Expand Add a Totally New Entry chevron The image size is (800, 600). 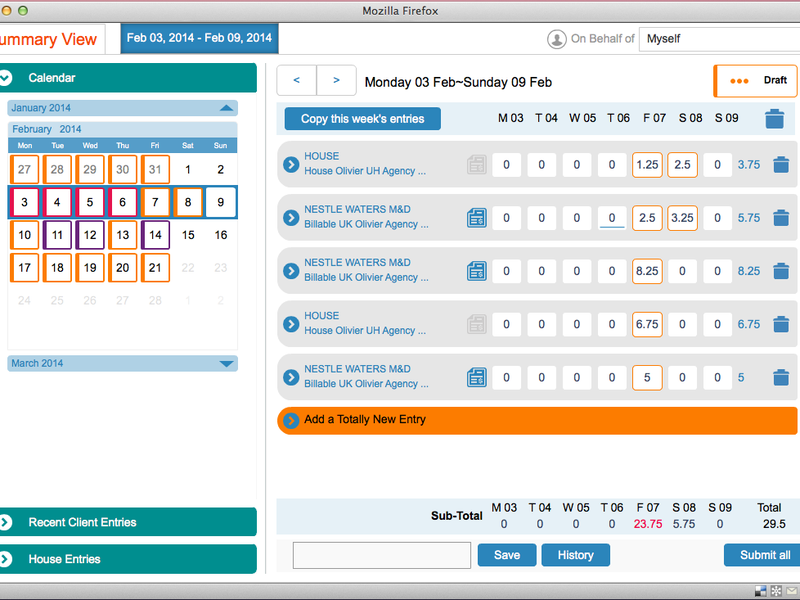(x=291, y=420)
